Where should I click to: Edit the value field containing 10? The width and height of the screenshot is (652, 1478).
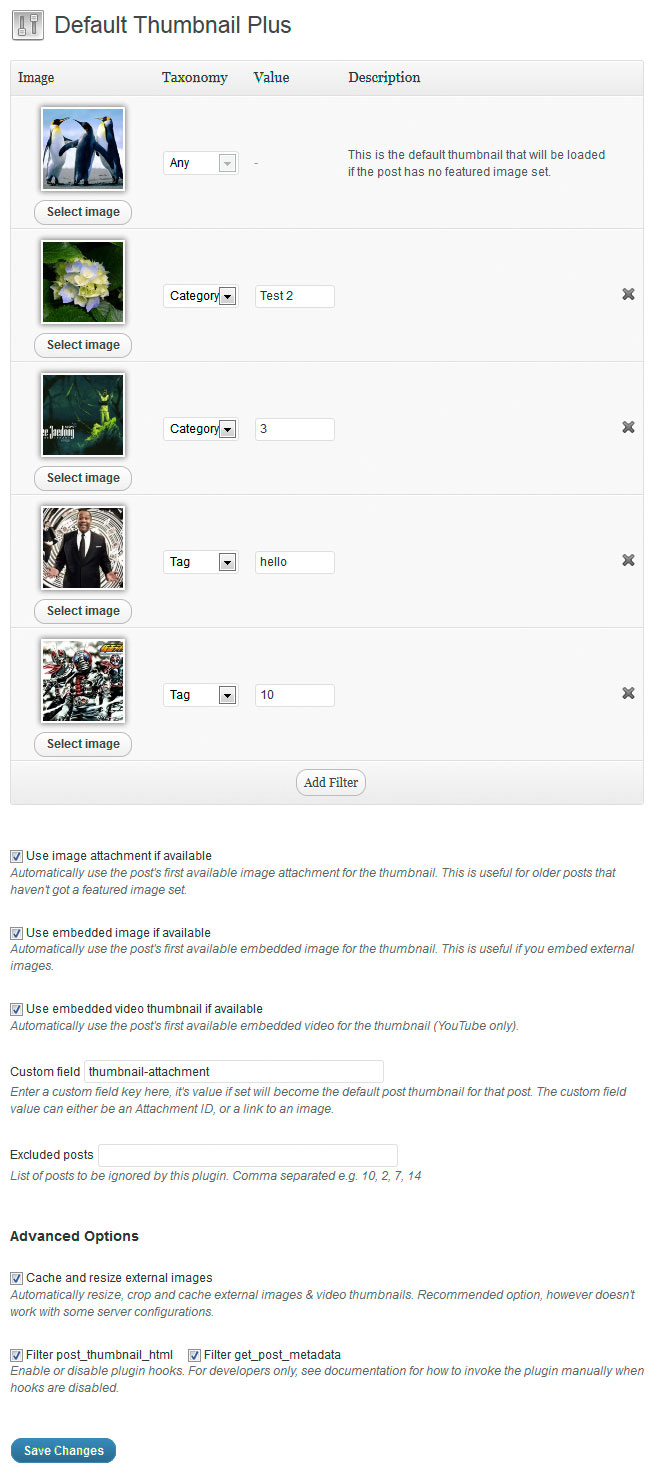(x=295, y=695)
